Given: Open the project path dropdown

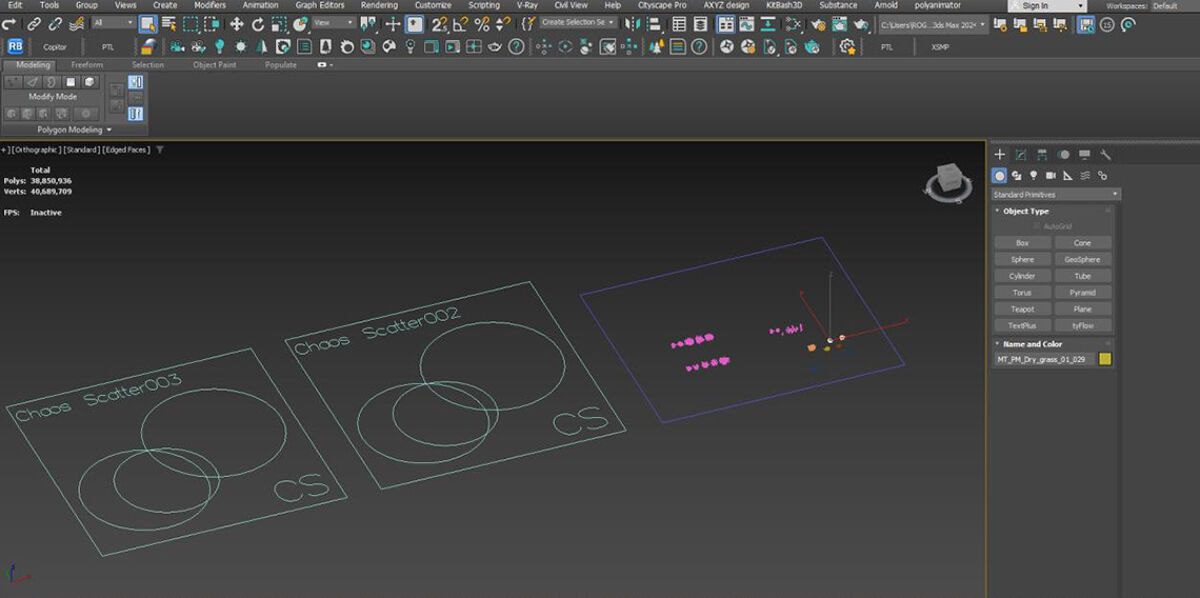Looking at the screenshot, I should pos(933,23).
